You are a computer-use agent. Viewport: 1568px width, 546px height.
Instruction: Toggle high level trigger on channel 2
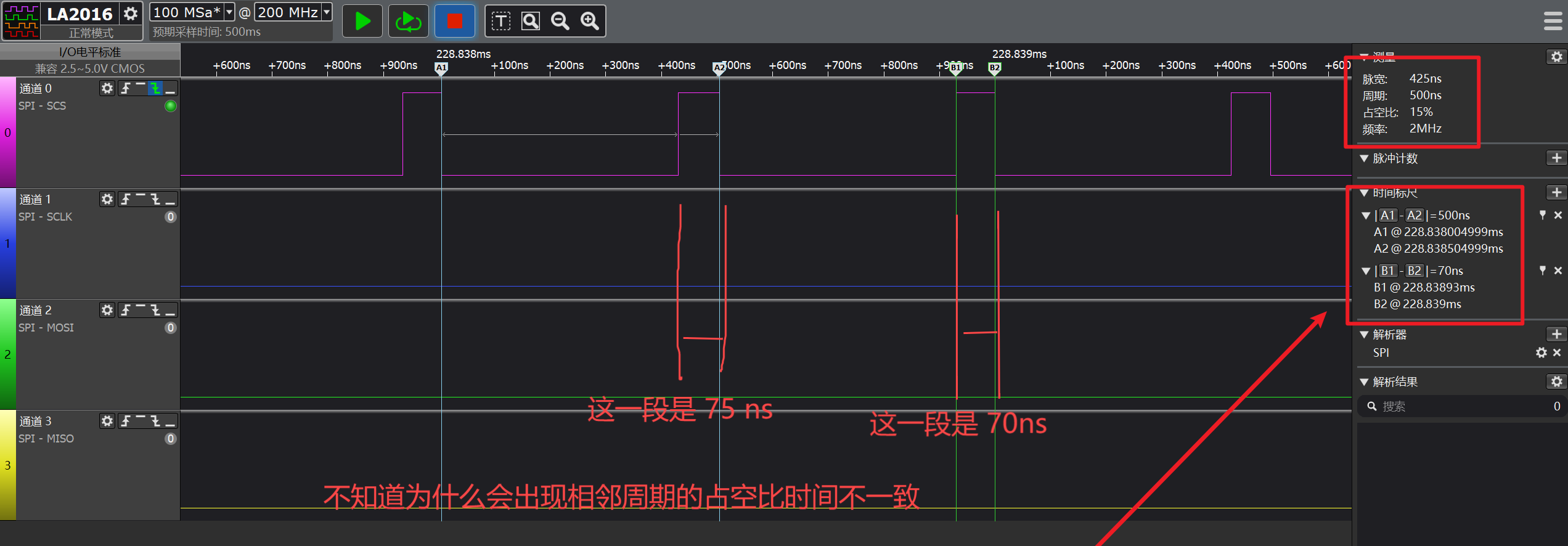[141, 310]
